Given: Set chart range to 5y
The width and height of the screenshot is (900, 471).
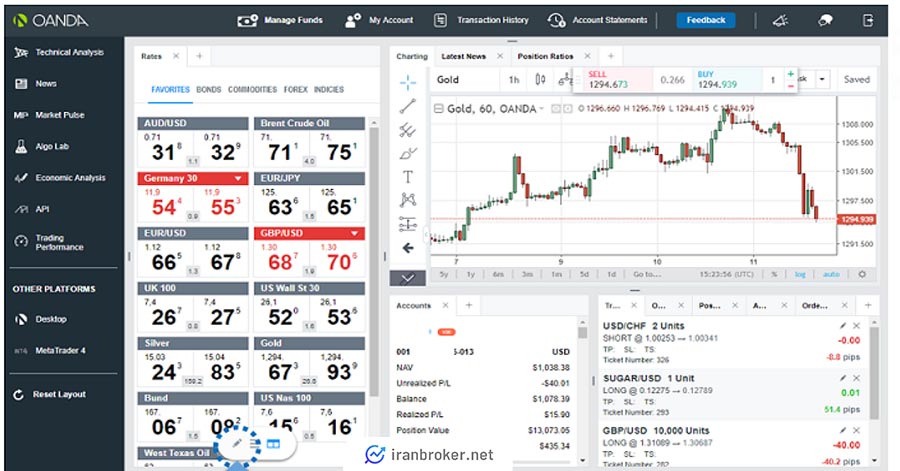Looking at the screenshot, I should point(444,275).
